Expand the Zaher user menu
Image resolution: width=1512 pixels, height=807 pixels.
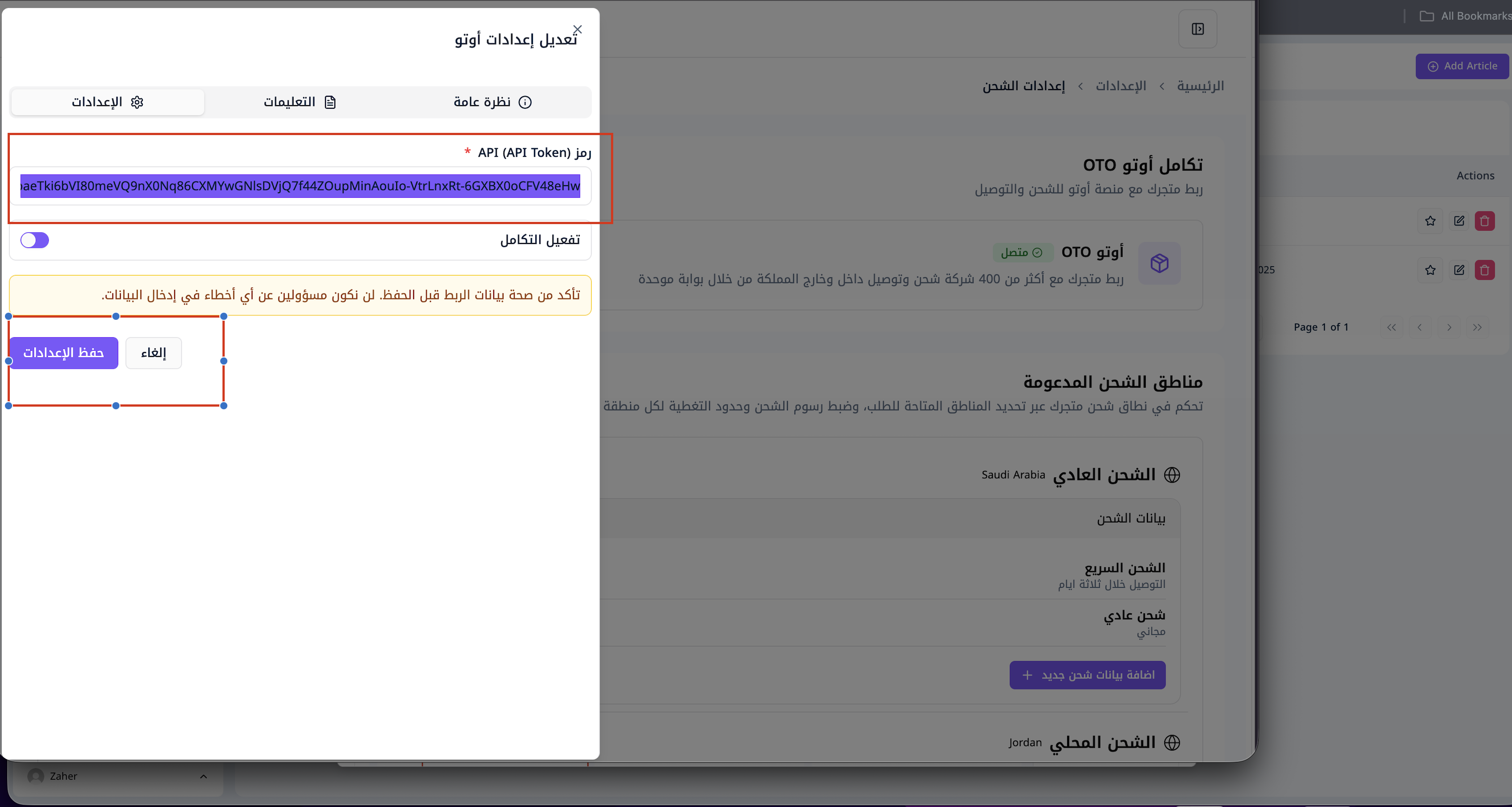(x=203, y=777)
